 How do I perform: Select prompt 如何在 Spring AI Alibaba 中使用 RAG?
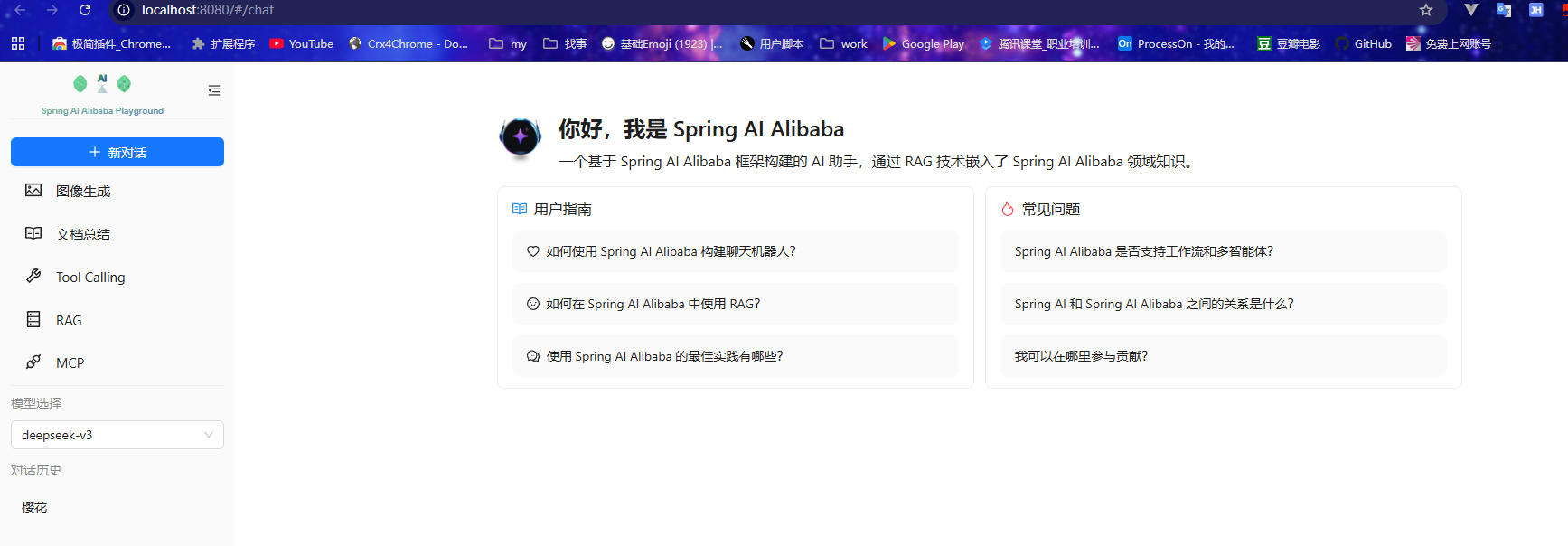pos(736,304)
